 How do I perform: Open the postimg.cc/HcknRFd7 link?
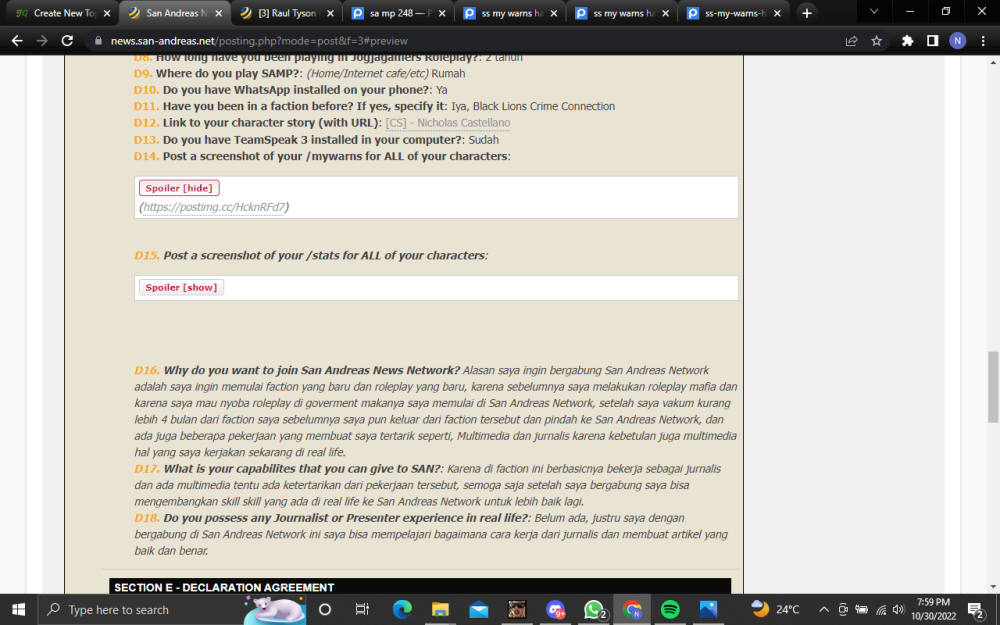point(214,207)
